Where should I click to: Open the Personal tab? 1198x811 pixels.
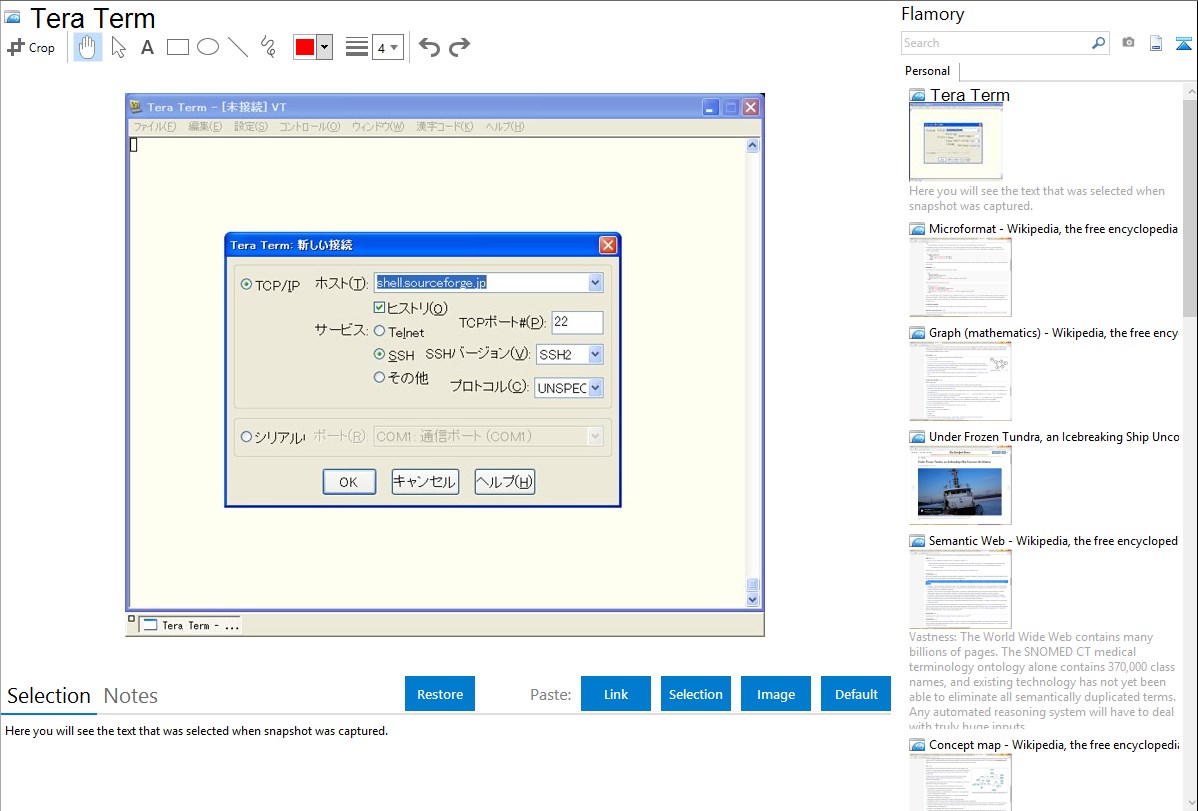coord(927,71)
